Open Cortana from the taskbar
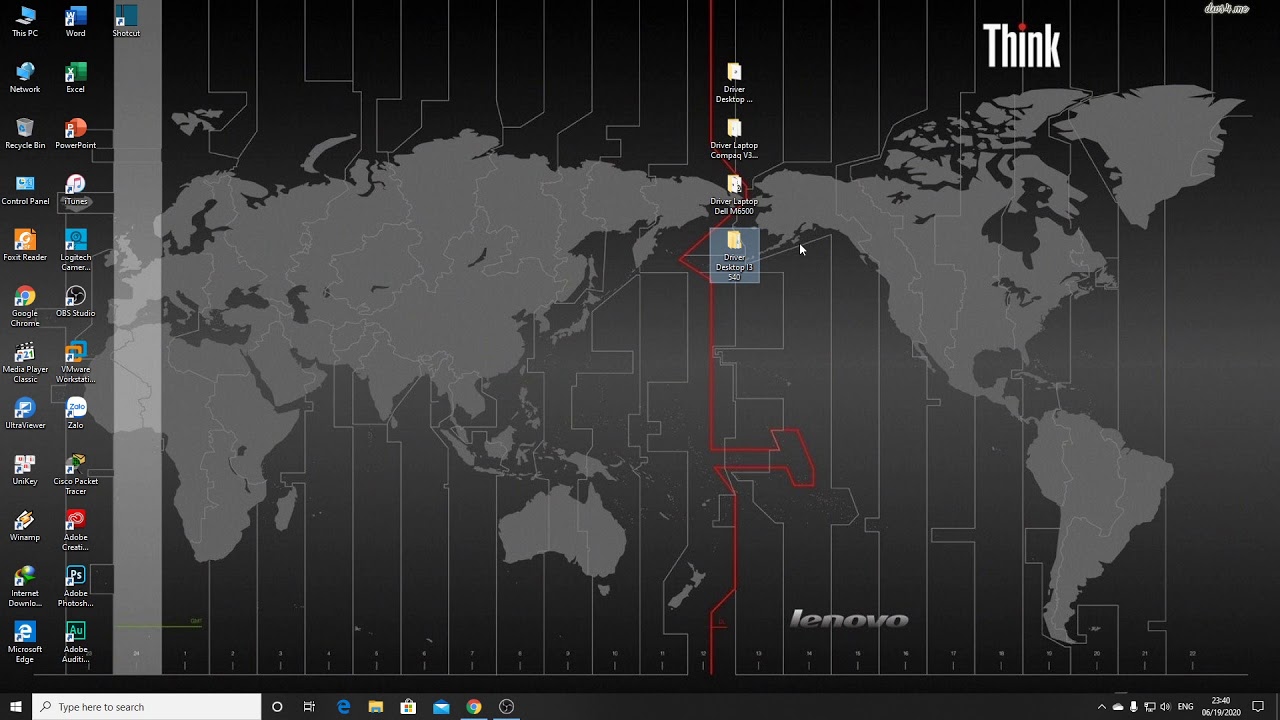The width and height of the screenshot is (1280, 720). coord(277,707)
